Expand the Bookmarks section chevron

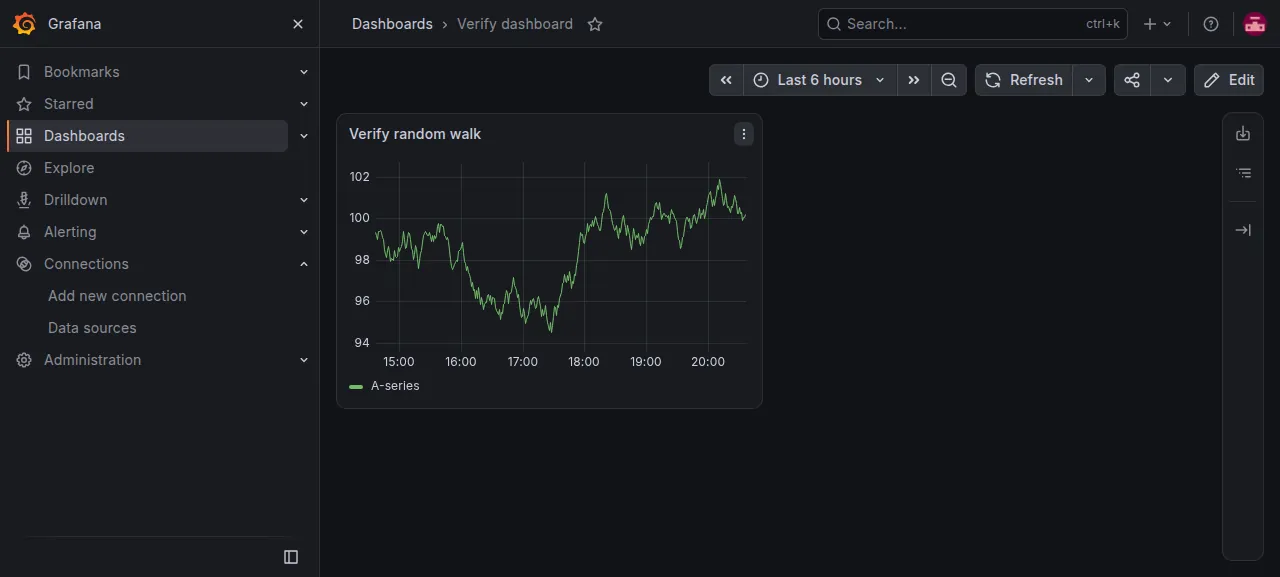coord(304,72)
